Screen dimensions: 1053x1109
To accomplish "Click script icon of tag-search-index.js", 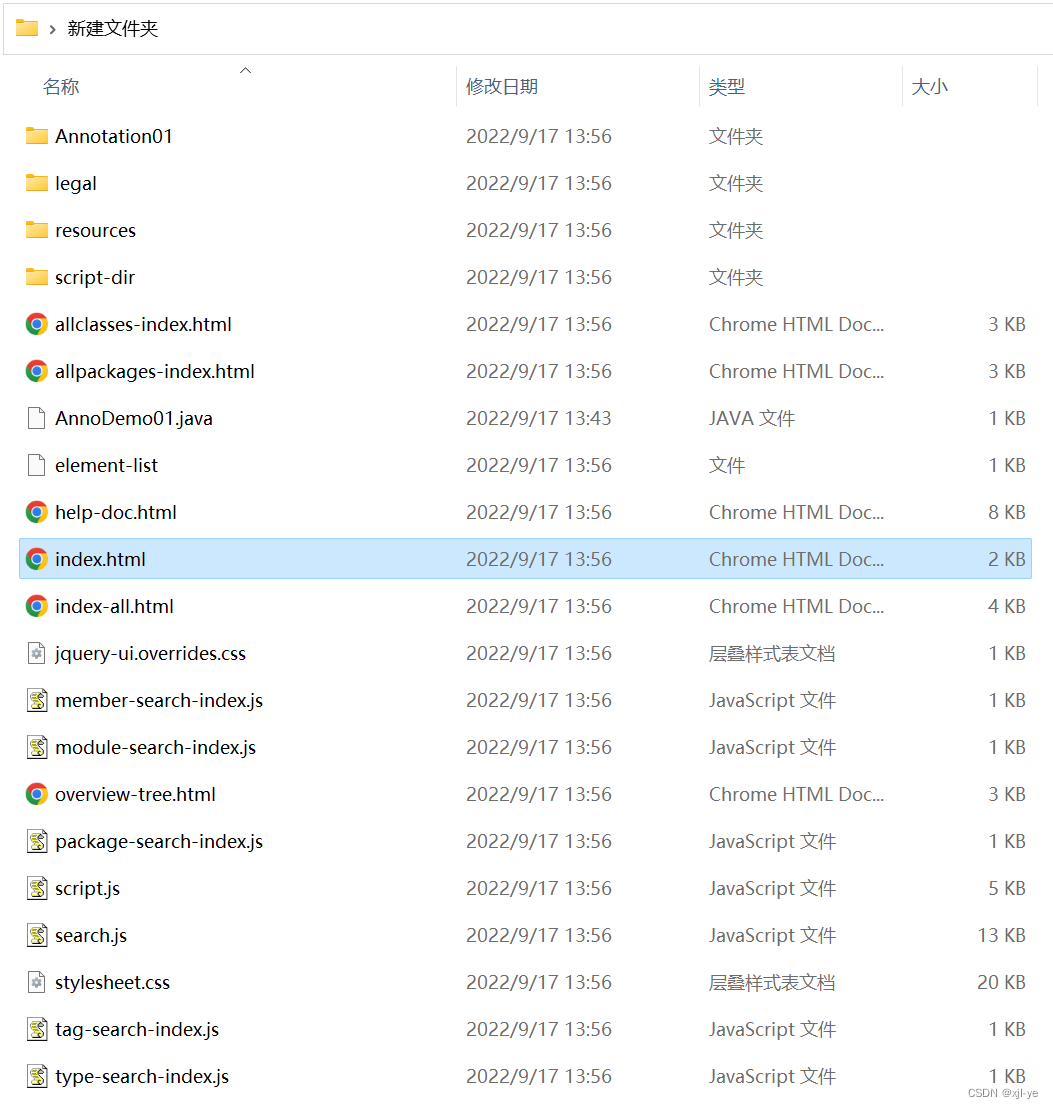I will (37, 1029).
